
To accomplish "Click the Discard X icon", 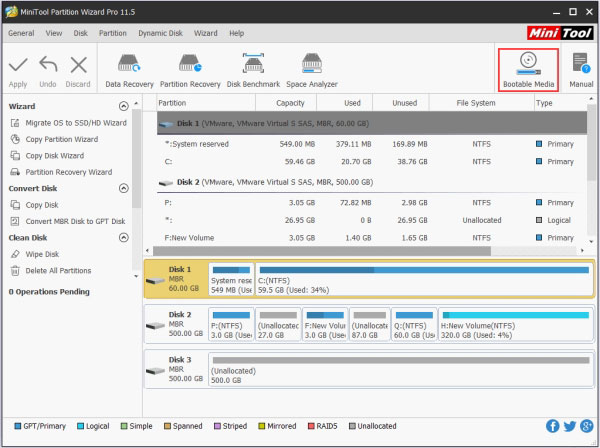I will [x=78, y=65].
